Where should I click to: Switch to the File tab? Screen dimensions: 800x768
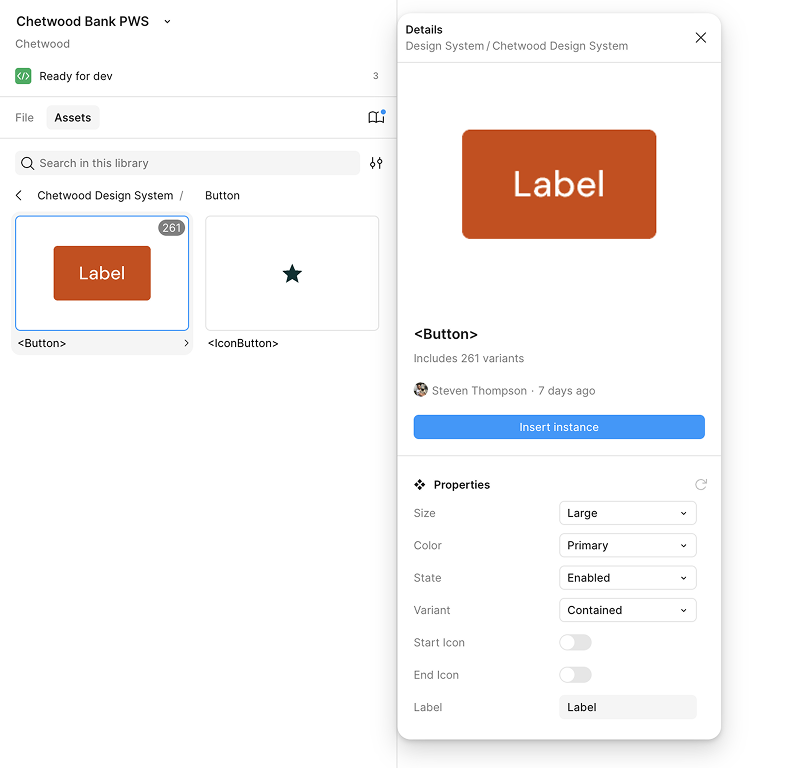(x=25, y=118)
